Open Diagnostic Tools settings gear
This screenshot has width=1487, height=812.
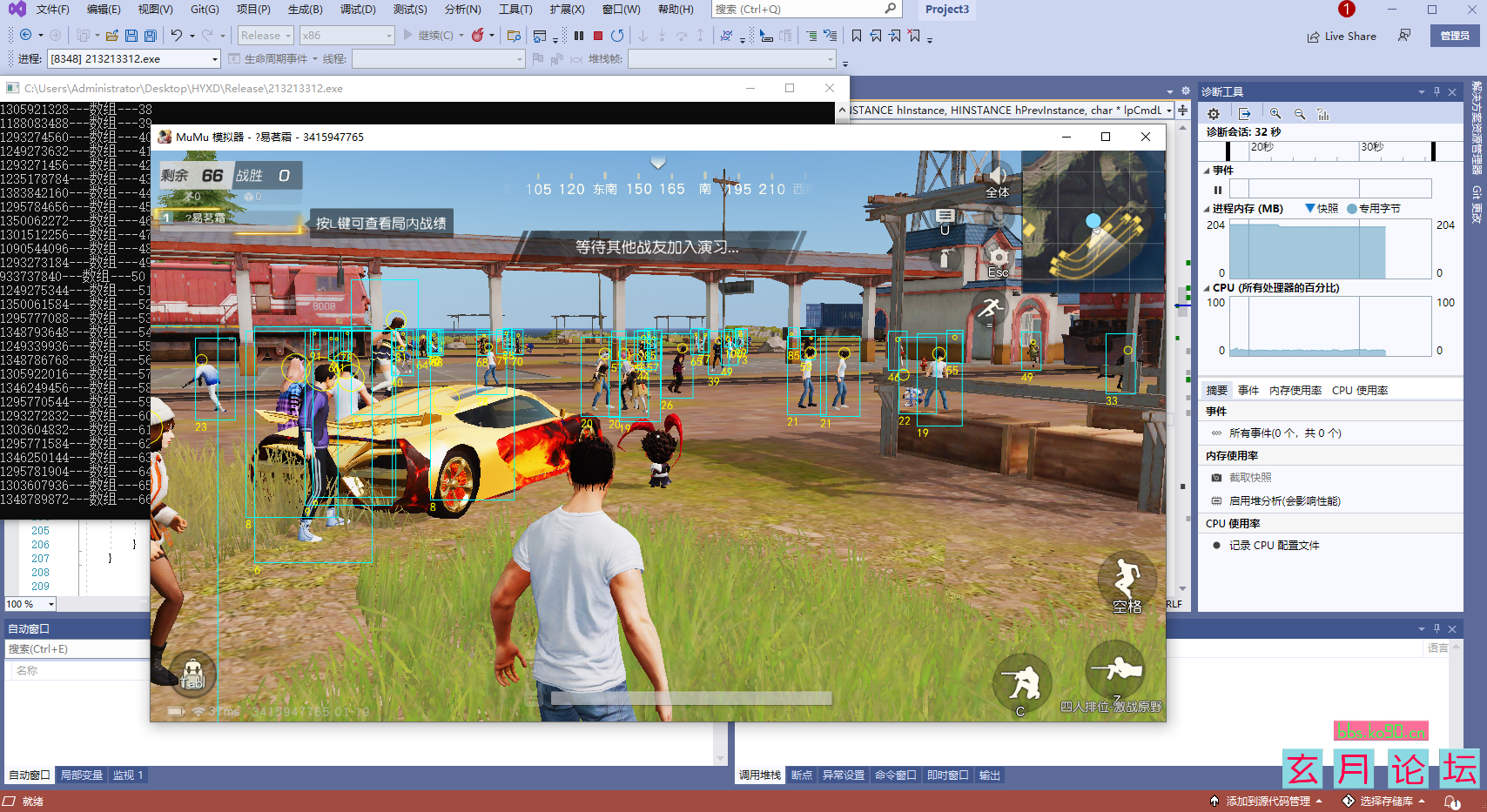point(1214,114)
